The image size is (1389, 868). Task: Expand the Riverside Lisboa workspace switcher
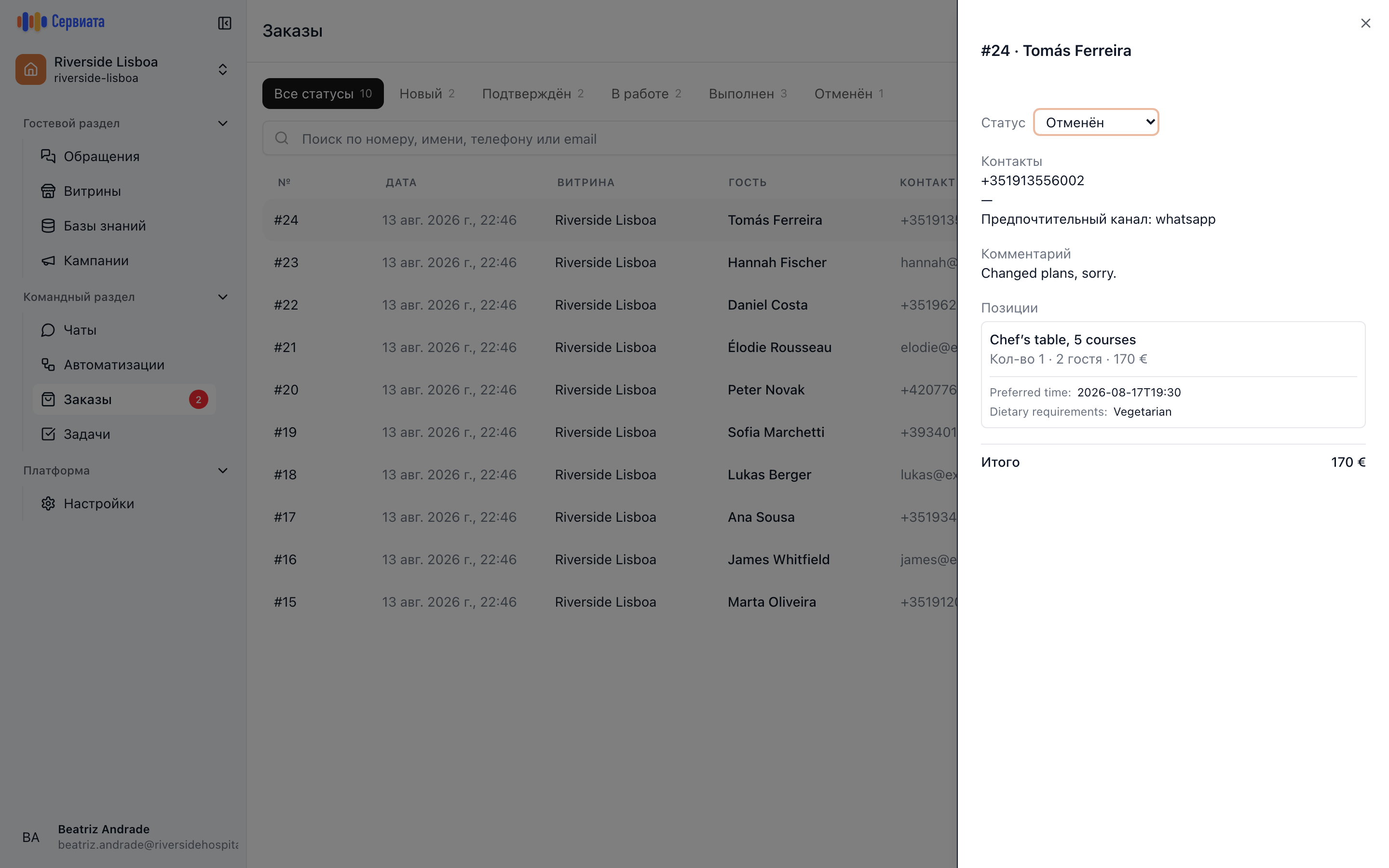point(223,69)
